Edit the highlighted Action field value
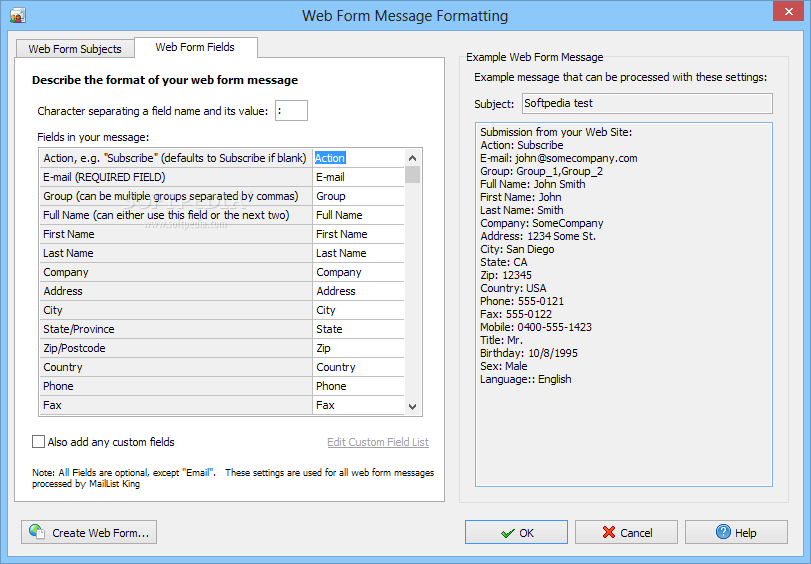Viewport: 811px width, 564px height. [x=358, y=158]
